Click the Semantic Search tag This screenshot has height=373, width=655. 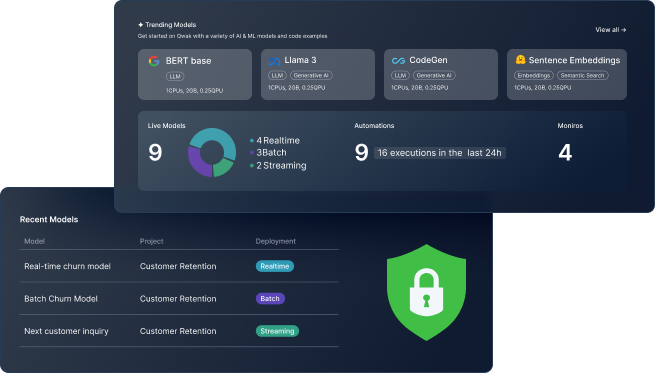(x=582, y=76)
